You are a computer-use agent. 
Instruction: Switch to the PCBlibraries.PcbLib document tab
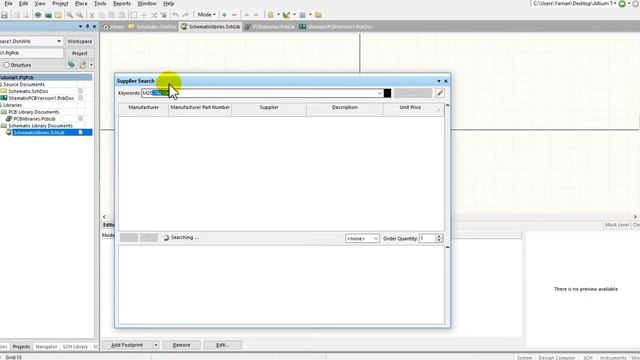click(x=269, y=27)
